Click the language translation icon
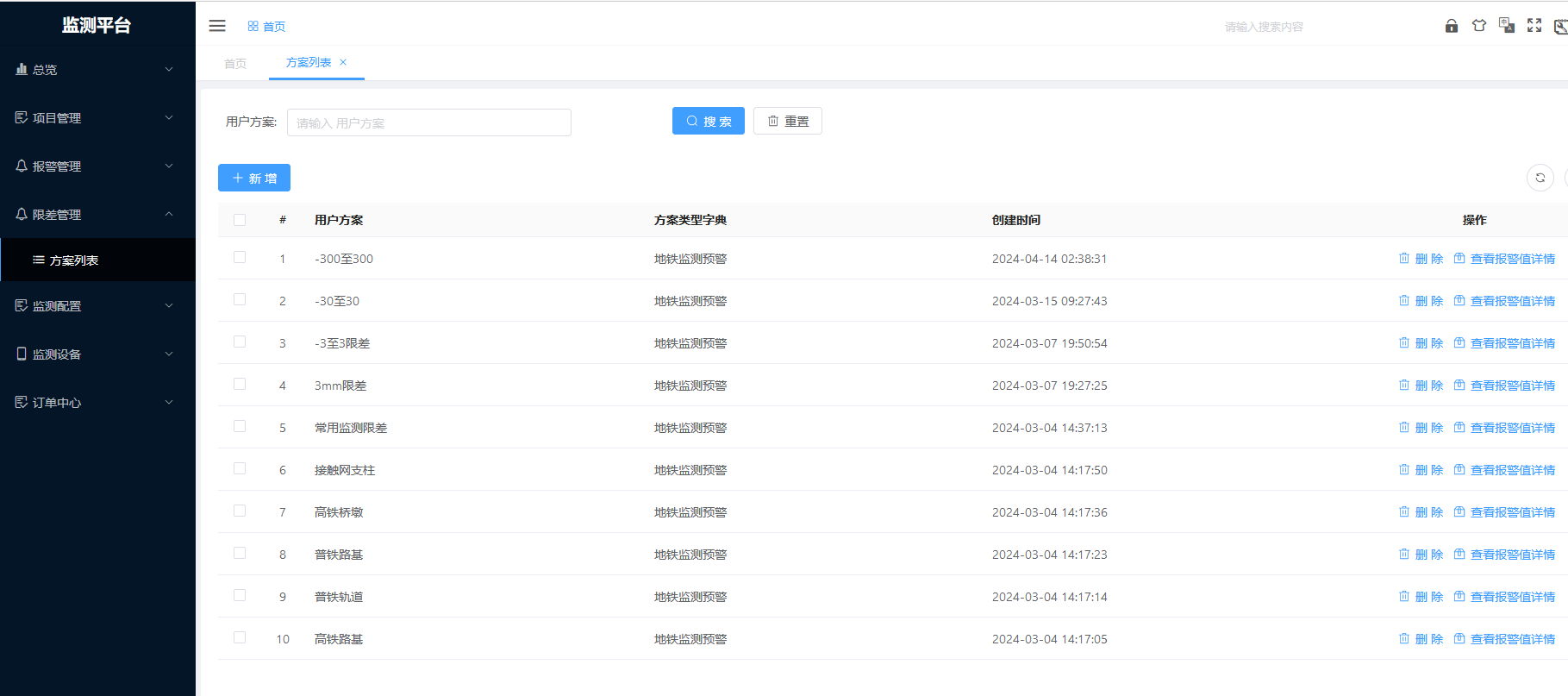Image resolution: width=1568 pixels, height=696 pixels. (1507, 26)
